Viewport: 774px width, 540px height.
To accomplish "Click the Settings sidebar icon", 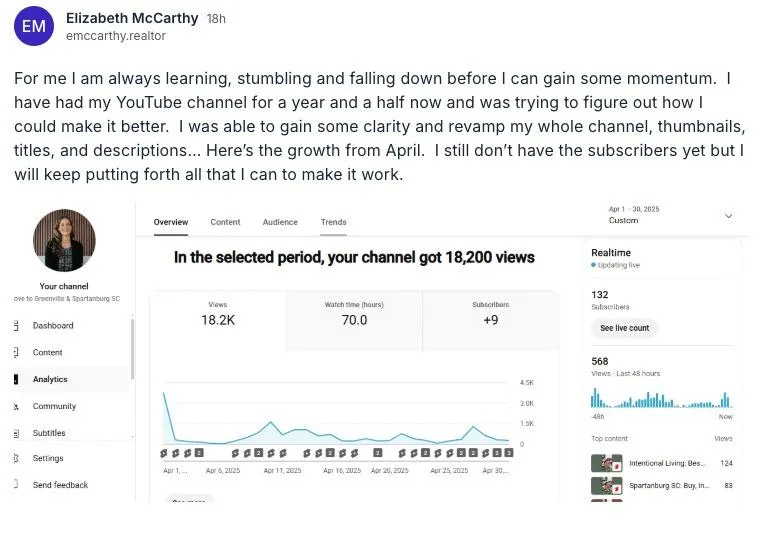I will pos(16,458).
